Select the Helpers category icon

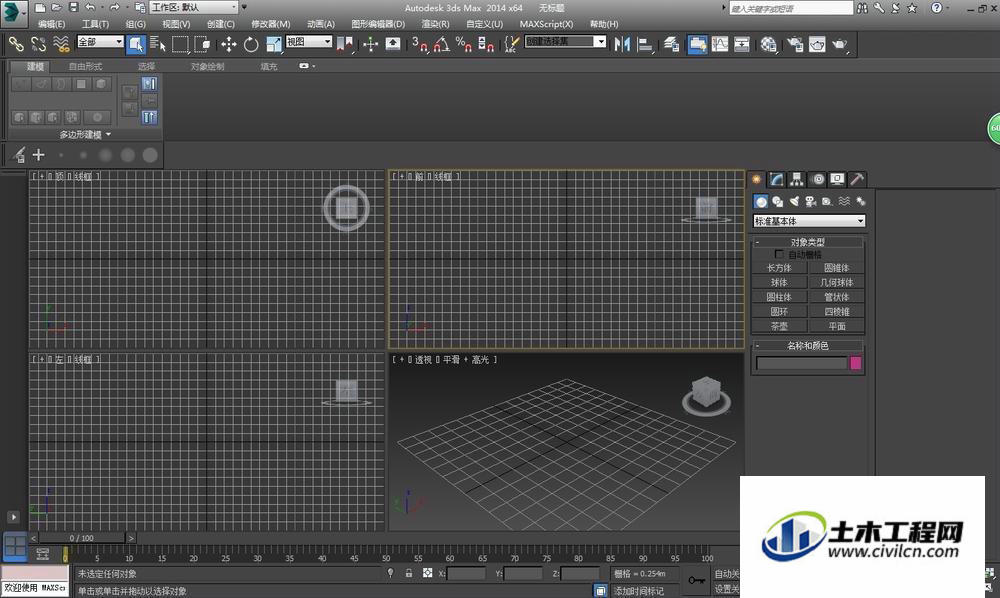pyautogui.click(x=827, y=201)
